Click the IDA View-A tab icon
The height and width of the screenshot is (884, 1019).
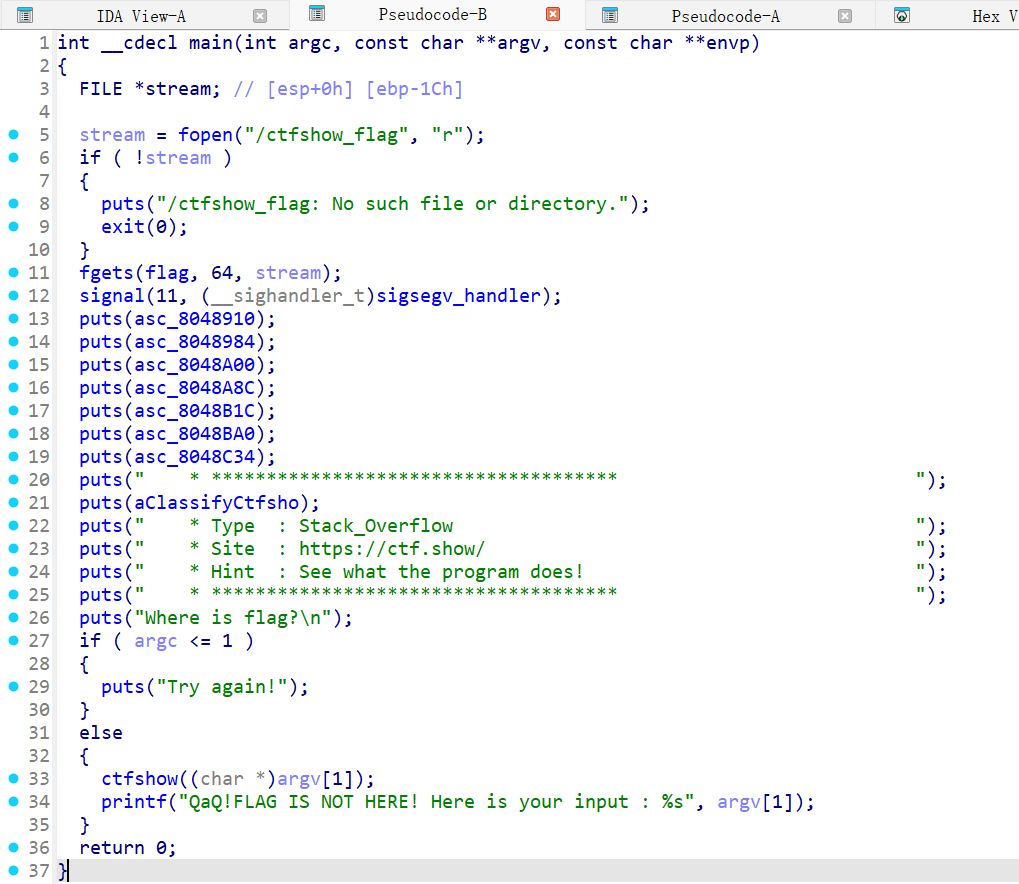[x=25, y=15]
